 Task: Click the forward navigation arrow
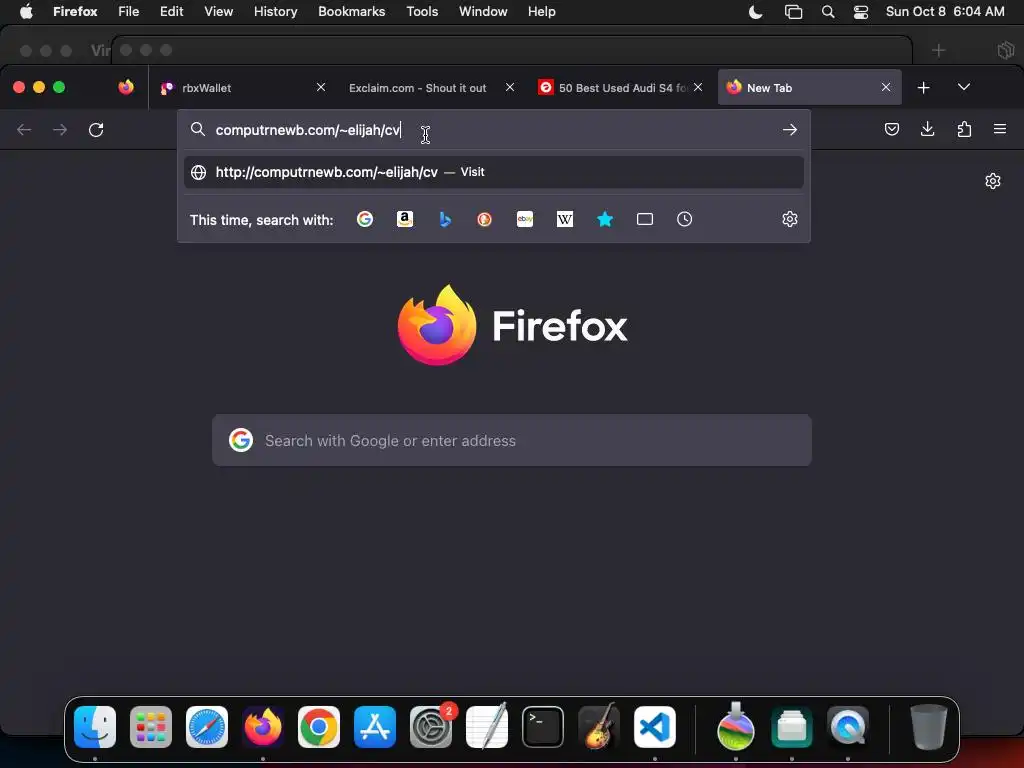(x=60, y=130)
